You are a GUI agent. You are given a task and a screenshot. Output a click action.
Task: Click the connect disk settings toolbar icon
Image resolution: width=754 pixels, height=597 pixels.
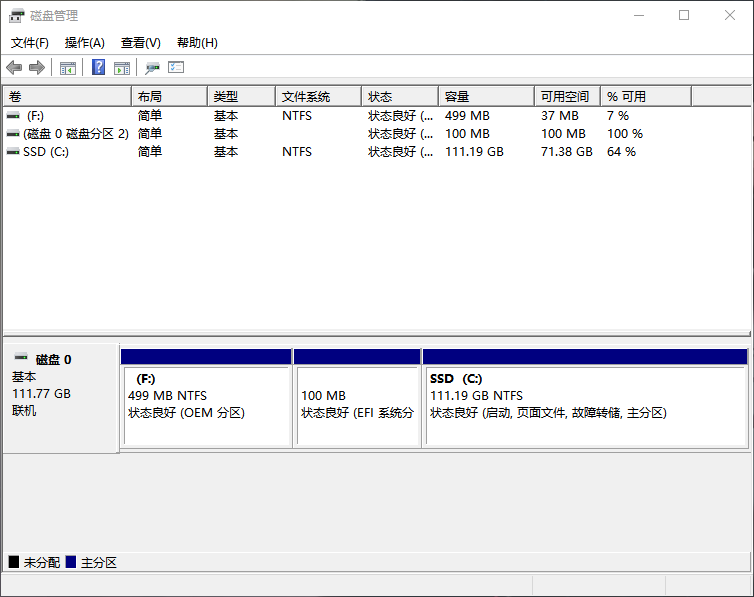[x=152, y=68]
